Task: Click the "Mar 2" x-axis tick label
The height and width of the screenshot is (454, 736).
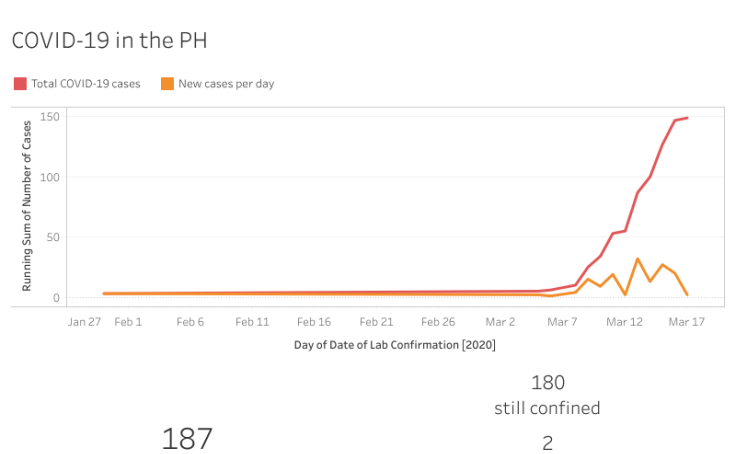Action: [500, 322]
